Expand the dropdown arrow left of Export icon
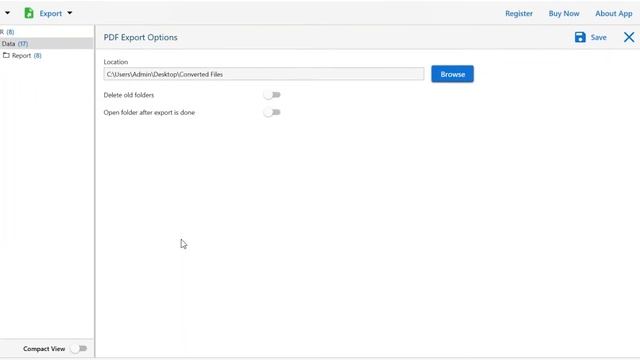Screen dimensions: 640x360 tap(7, 13)
